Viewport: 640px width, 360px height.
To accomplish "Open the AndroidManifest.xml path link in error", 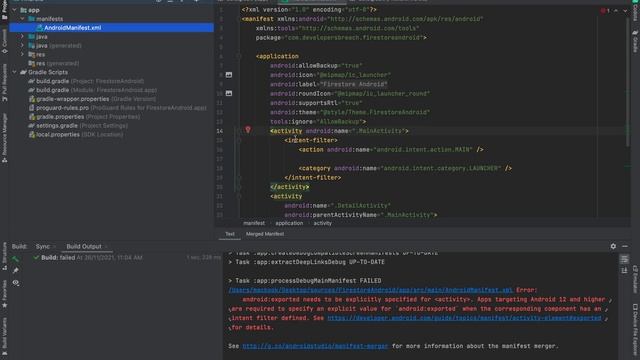I will point(371,290).
